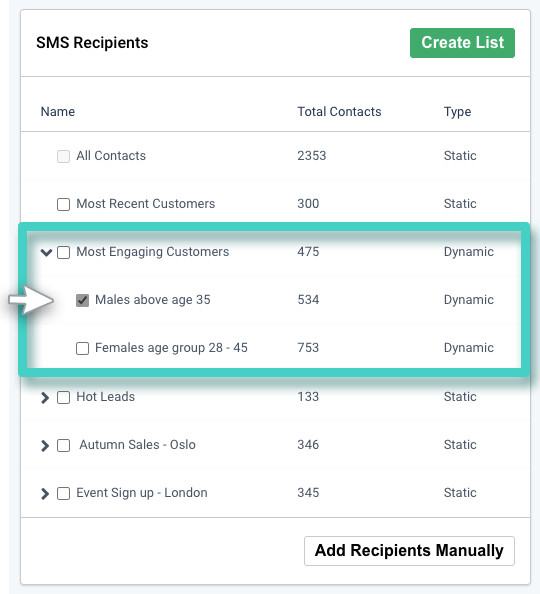Click Add Recipients Manually button
540x594 pixels.
click(409, 550)
